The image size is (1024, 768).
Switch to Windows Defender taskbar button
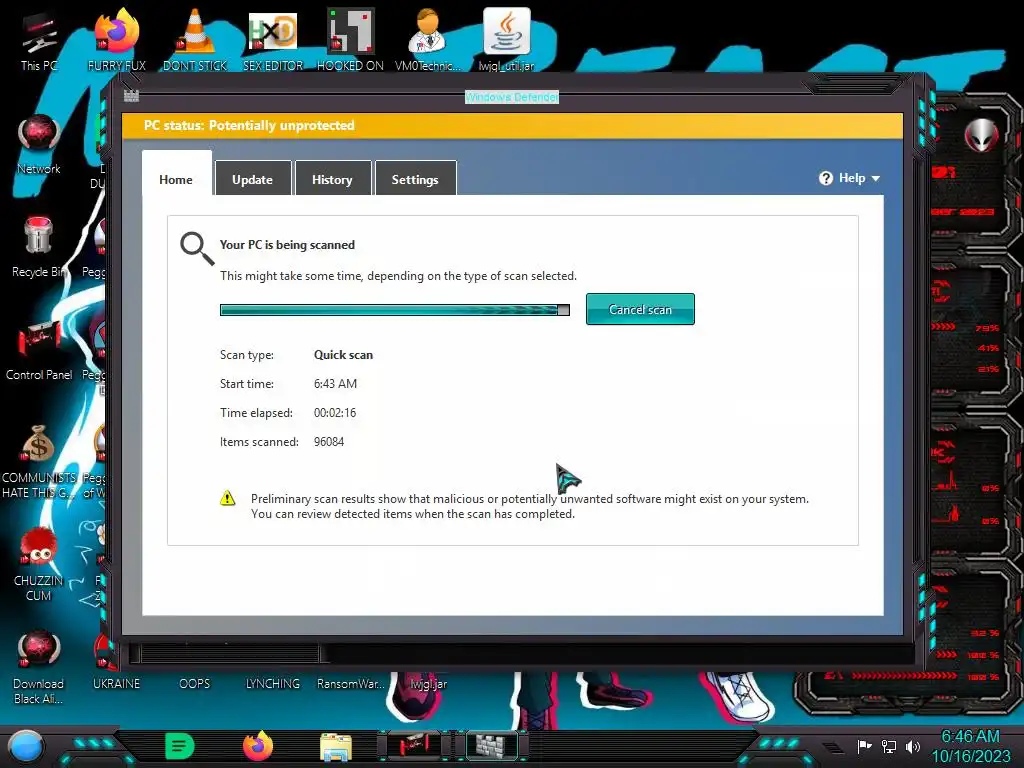tap(492, 745)
